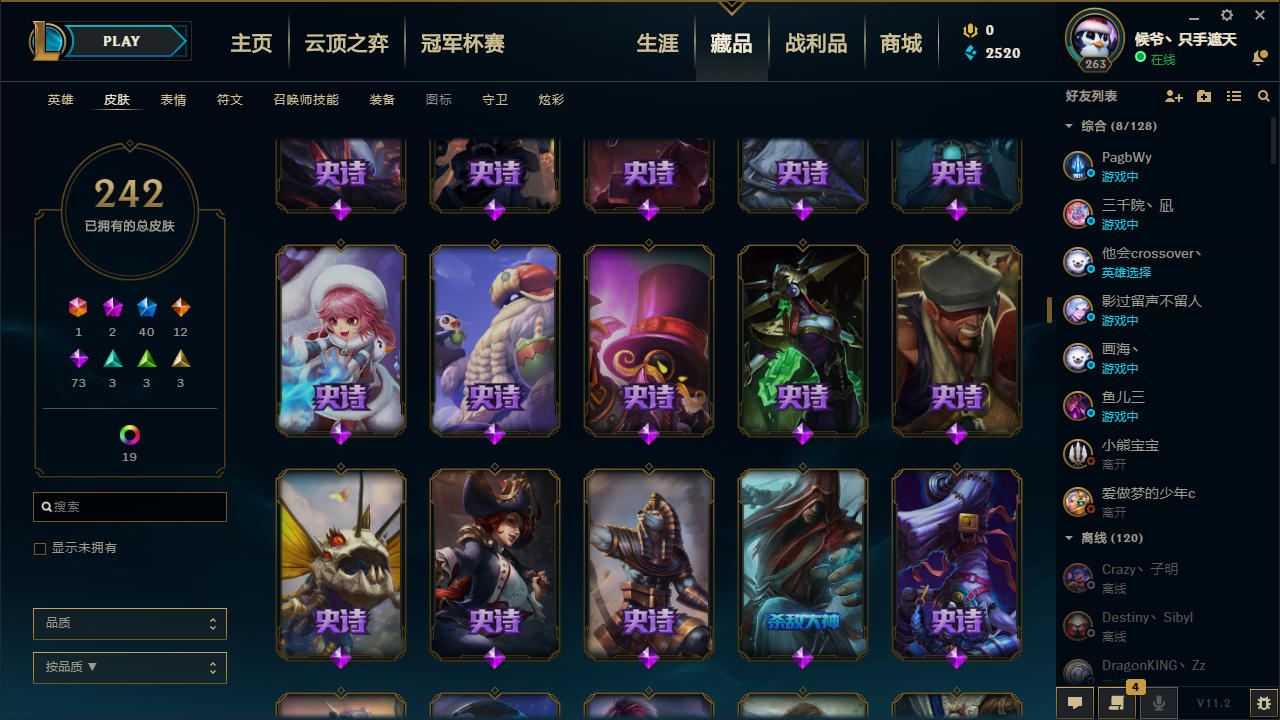Switch to the 英雄 sub-tab
The width and height of the screenshot is (1280, 720).
click(61, 100)
